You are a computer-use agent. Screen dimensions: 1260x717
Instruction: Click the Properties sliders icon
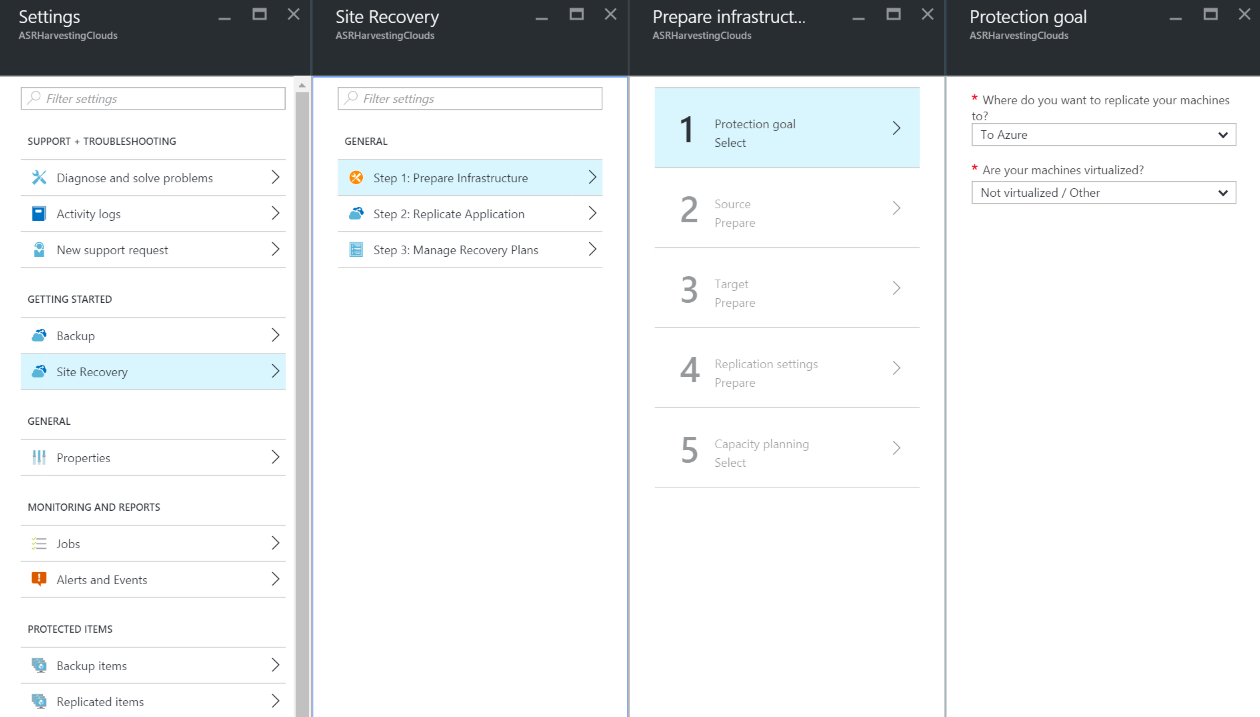[x=39, y=458]
